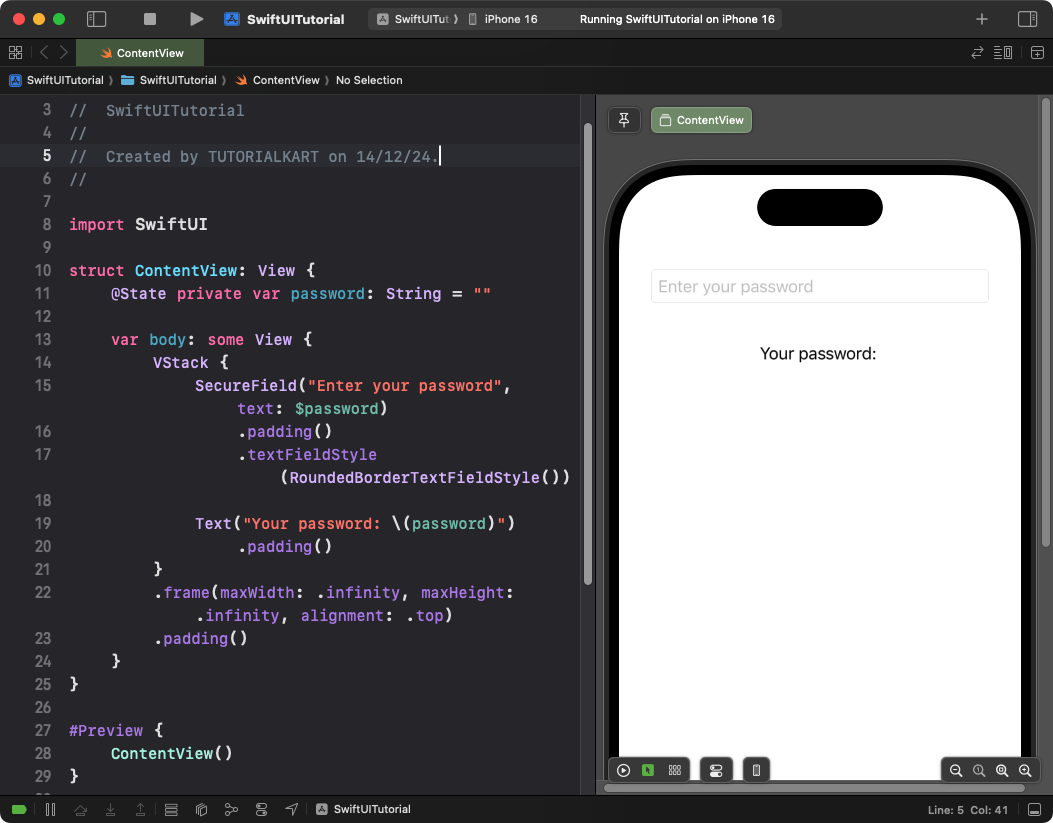Click the canvas vertical scrollbar
Viewport: 1053px width, 823px height.
pos(1045,322)
